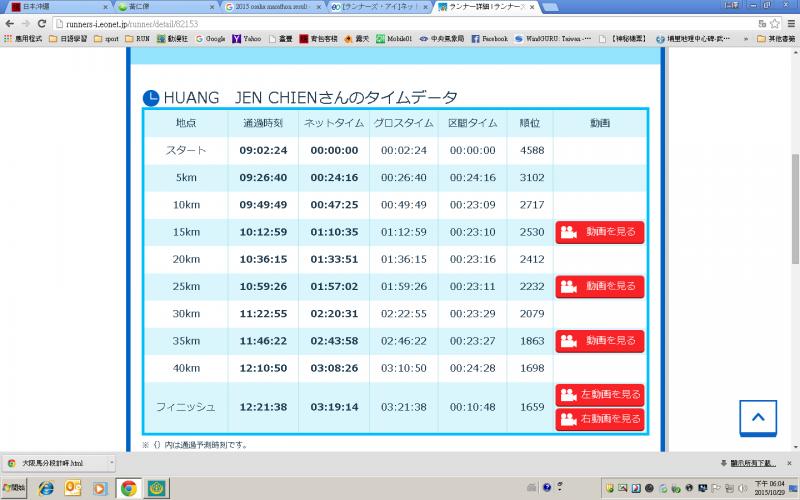Click 顯示所有下載 show all downloads link
Viewport: 800px width, 500px height.
pyautogui.click(x=753, y=463)
